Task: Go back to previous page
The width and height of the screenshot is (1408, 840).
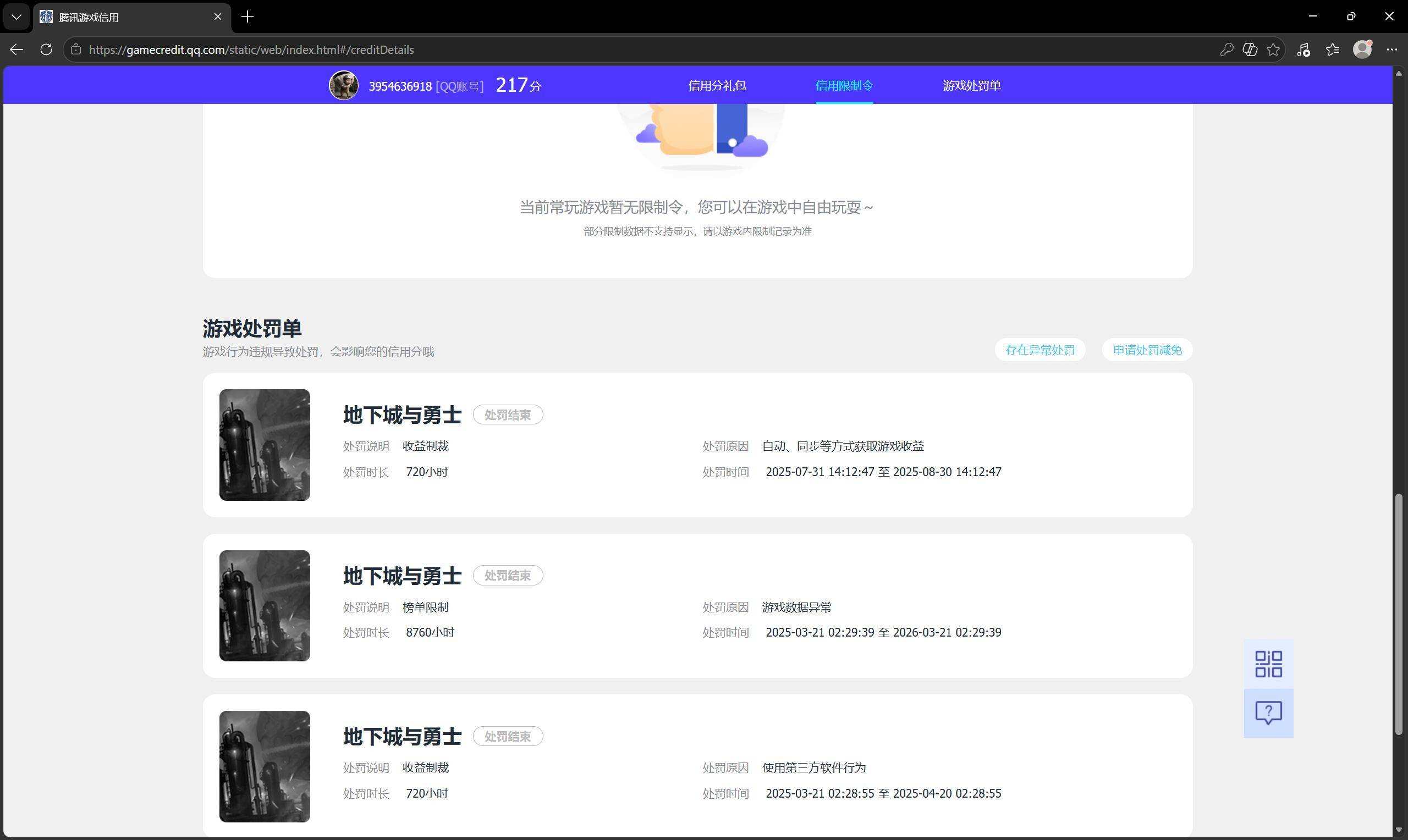Action: coord(16,50)
